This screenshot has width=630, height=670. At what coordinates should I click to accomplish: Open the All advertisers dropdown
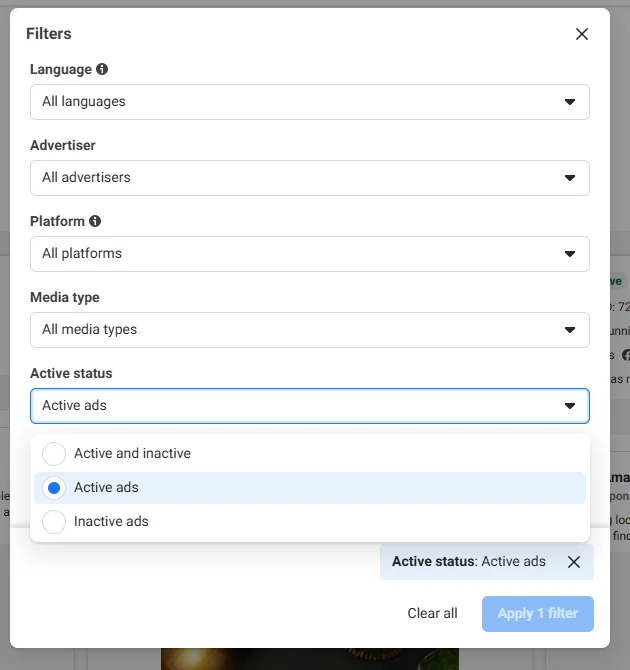coord(310,178)
